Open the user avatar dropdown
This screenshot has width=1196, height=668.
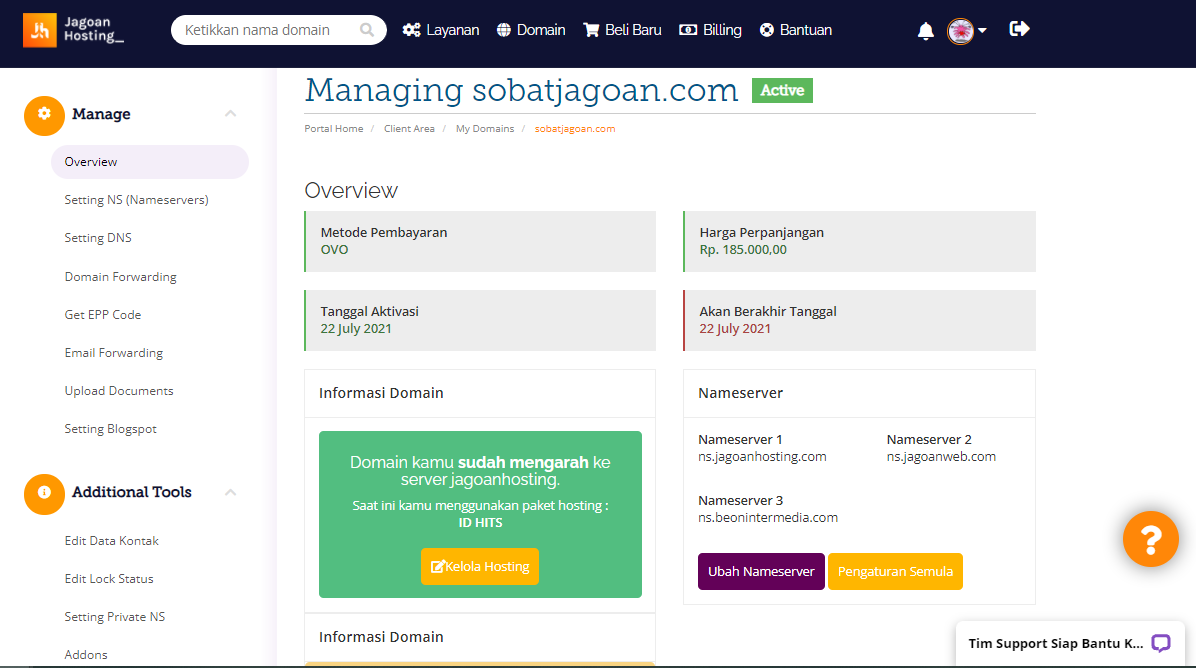point(966,31)
